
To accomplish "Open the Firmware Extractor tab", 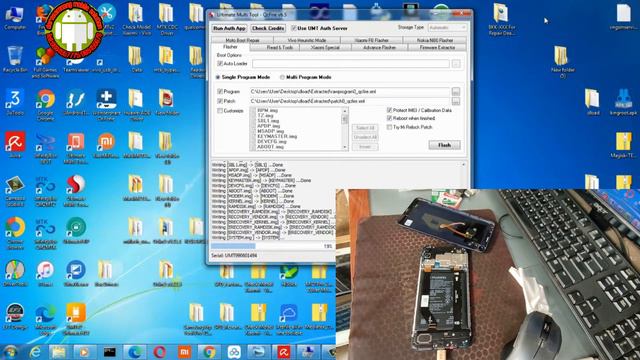I will pos(437,48).
